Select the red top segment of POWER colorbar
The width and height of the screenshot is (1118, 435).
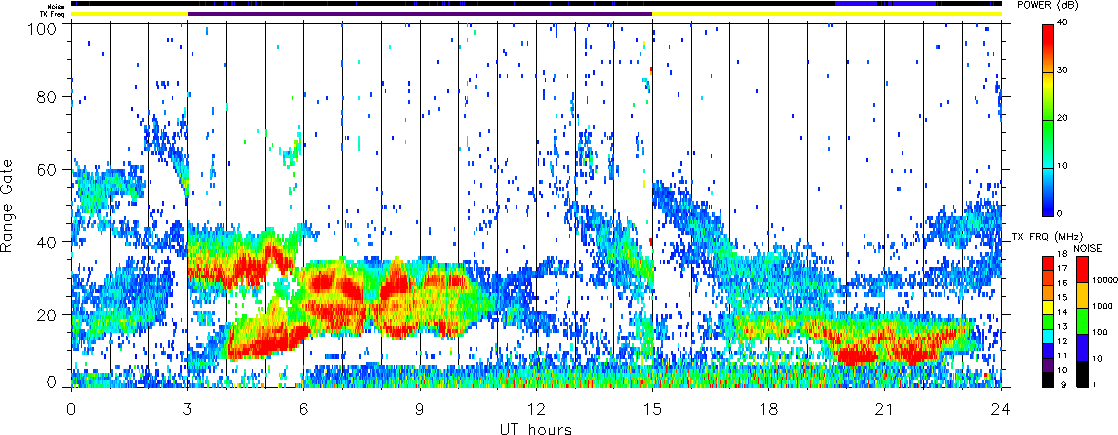point(1047,48)
